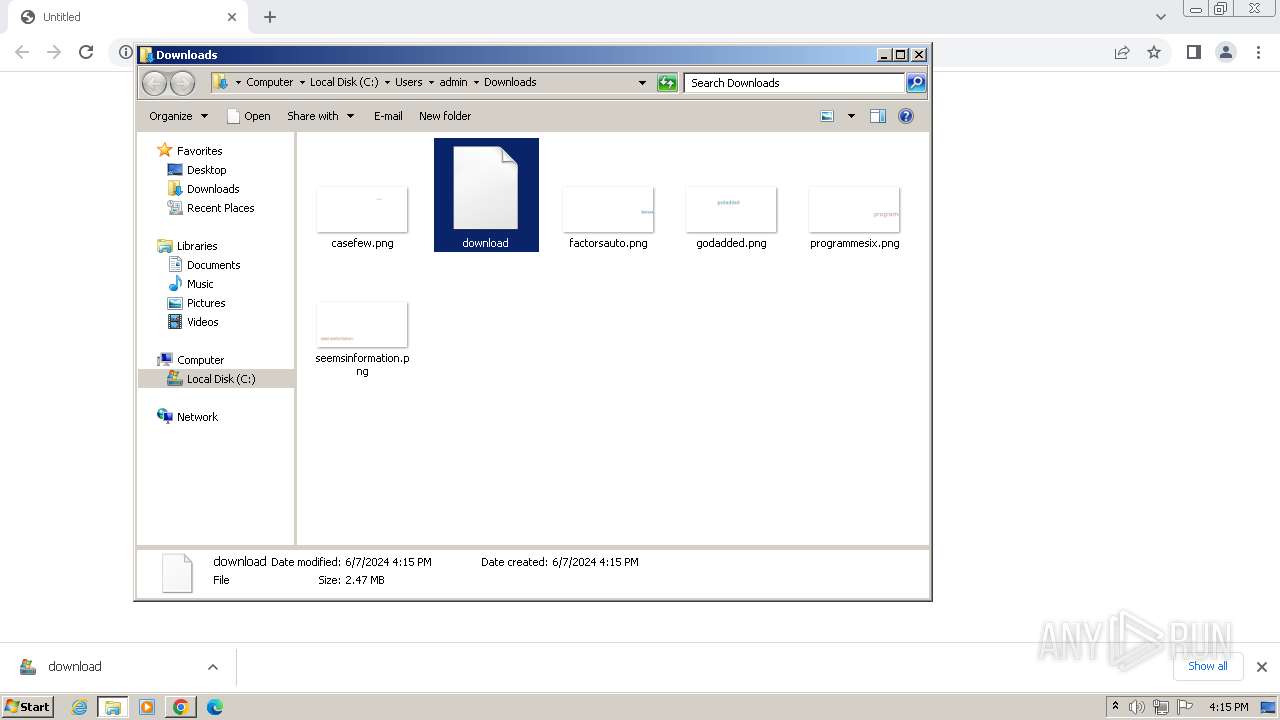Image resolution: width=1280 pixels, height=720 pixels.
Task: Open the Share with dropdown
Action: tap(320, 116)
